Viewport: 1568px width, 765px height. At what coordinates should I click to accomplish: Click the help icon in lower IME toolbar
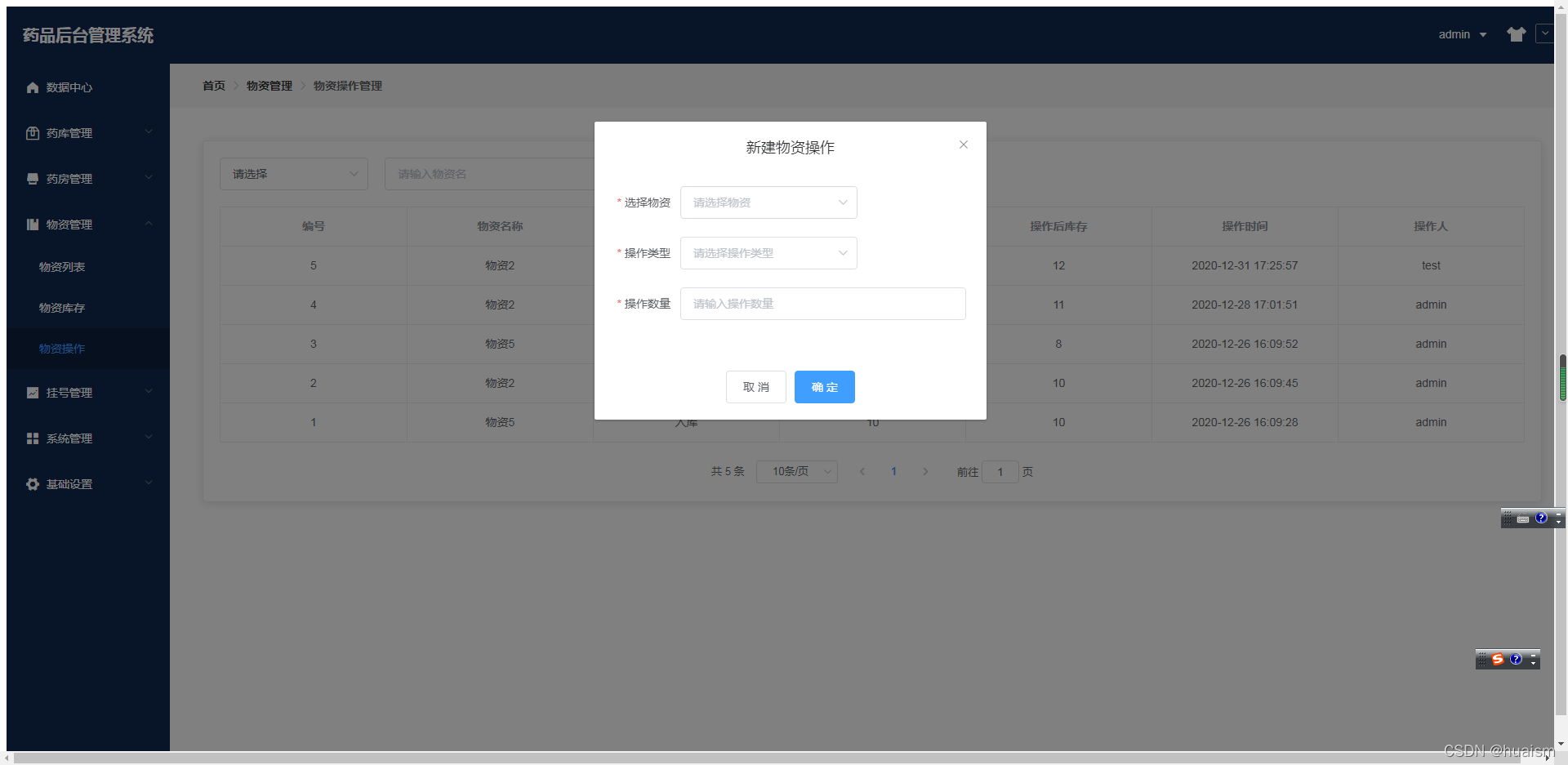click(x=1516, y=659)
